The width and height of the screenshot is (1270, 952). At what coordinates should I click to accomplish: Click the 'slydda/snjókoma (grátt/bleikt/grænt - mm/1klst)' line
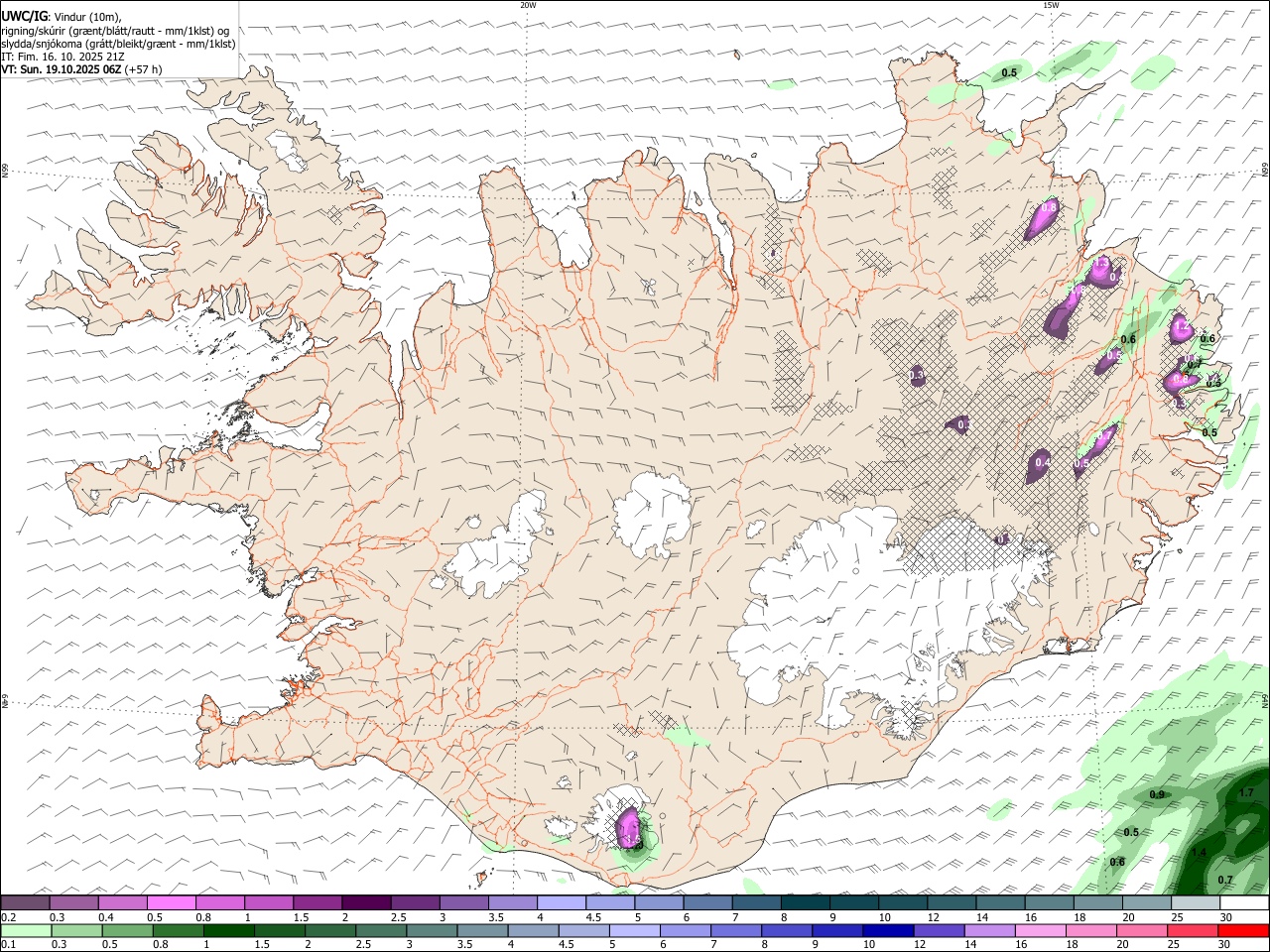click(118, 44)
